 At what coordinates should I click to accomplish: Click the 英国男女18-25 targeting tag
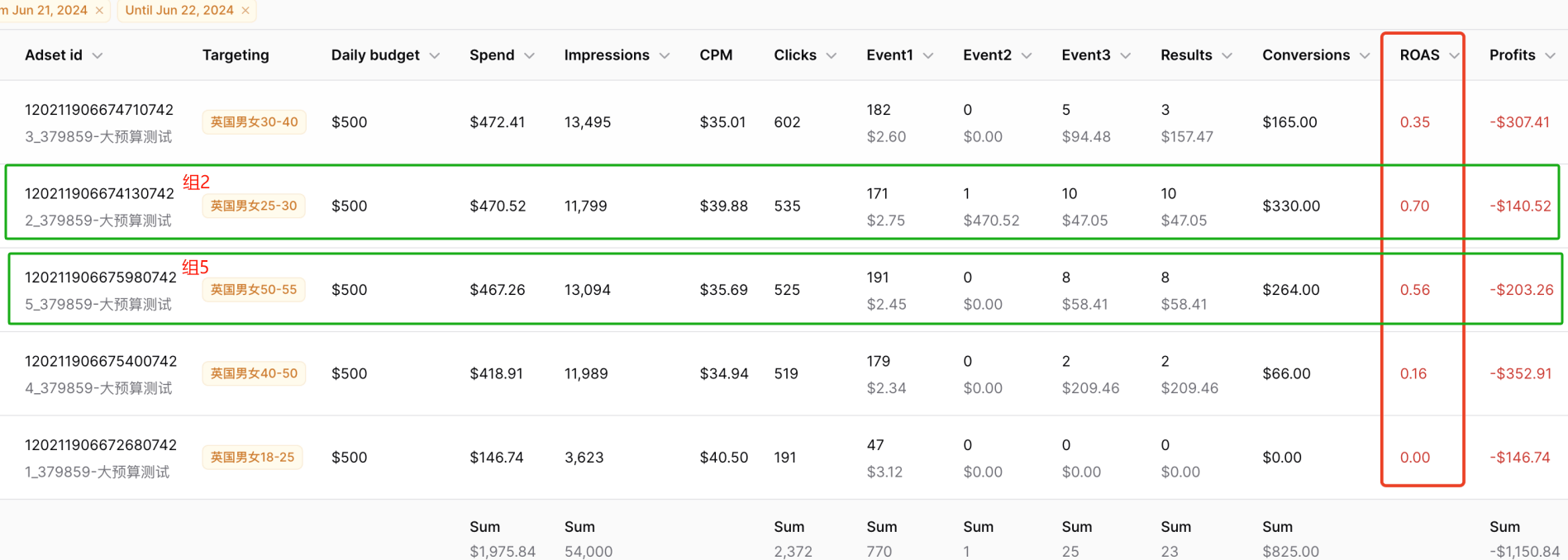point(252,458)
